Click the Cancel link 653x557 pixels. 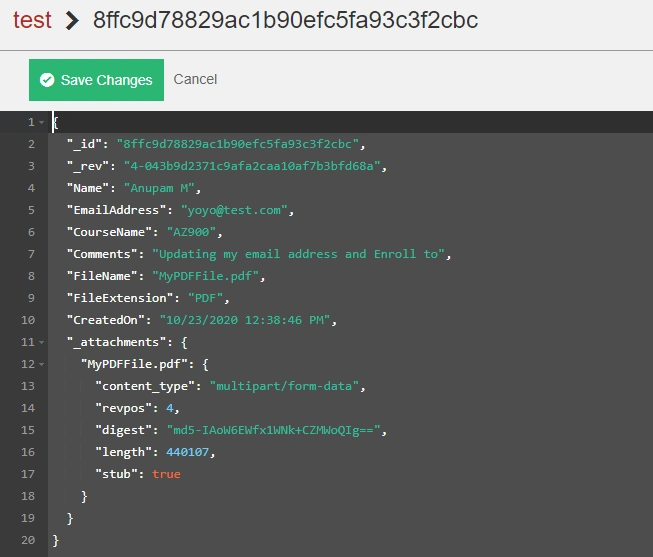click(195, 79)
